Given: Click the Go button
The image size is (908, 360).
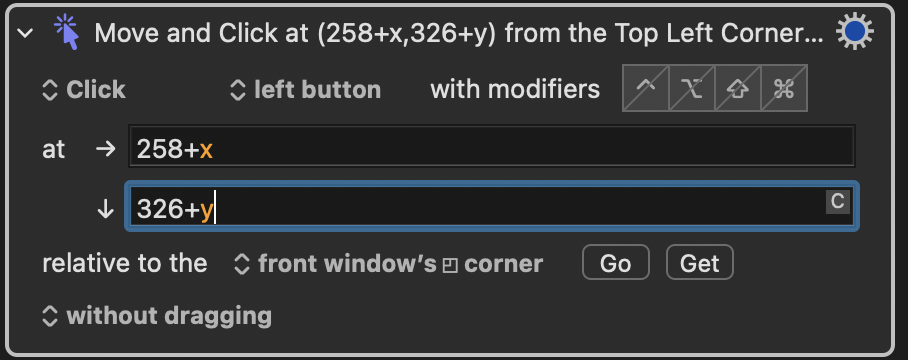Looking at the screenshot, I should (x=616, y=263).
